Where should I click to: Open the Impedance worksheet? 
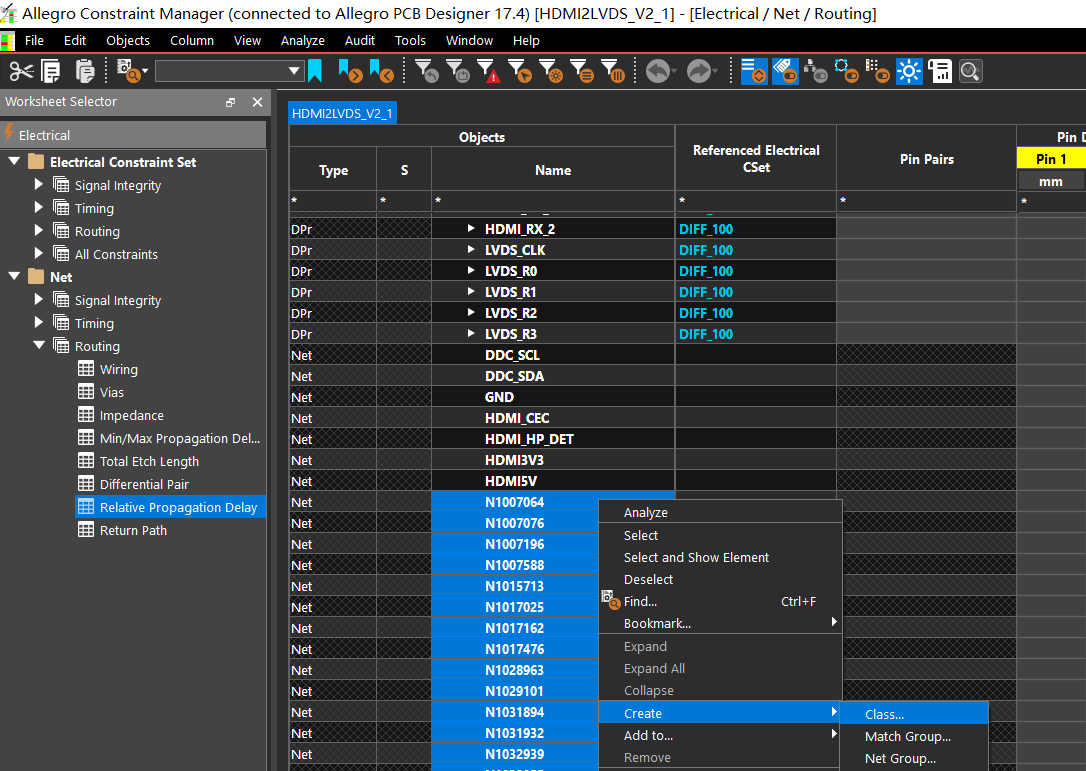132,415
